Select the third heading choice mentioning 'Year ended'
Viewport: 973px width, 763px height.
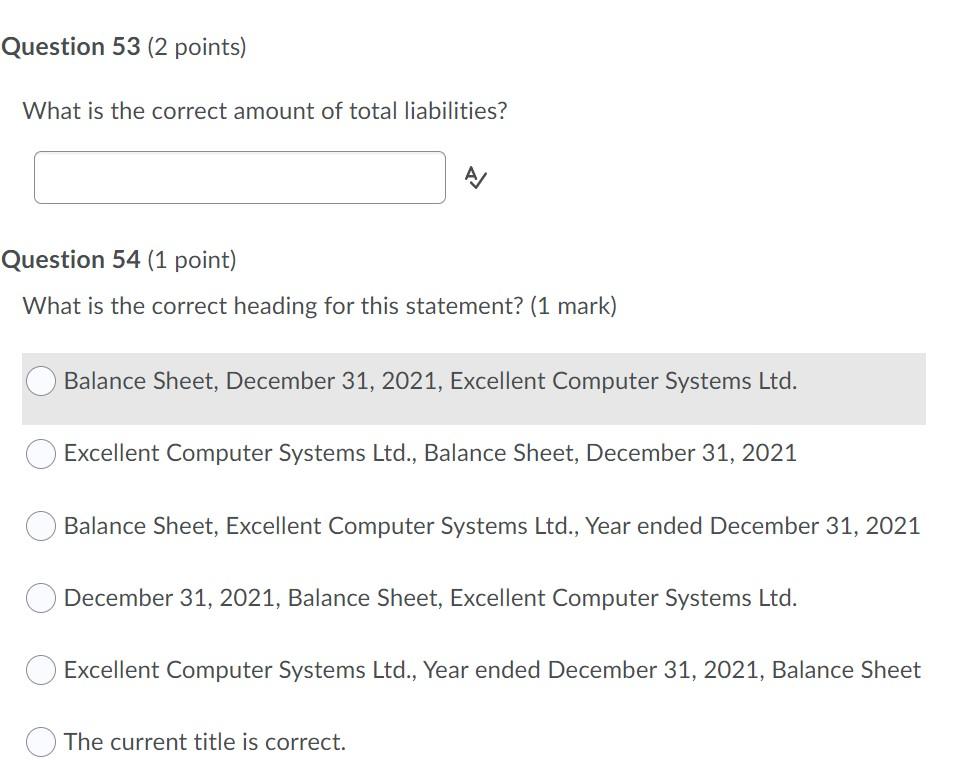pos(40,526)
